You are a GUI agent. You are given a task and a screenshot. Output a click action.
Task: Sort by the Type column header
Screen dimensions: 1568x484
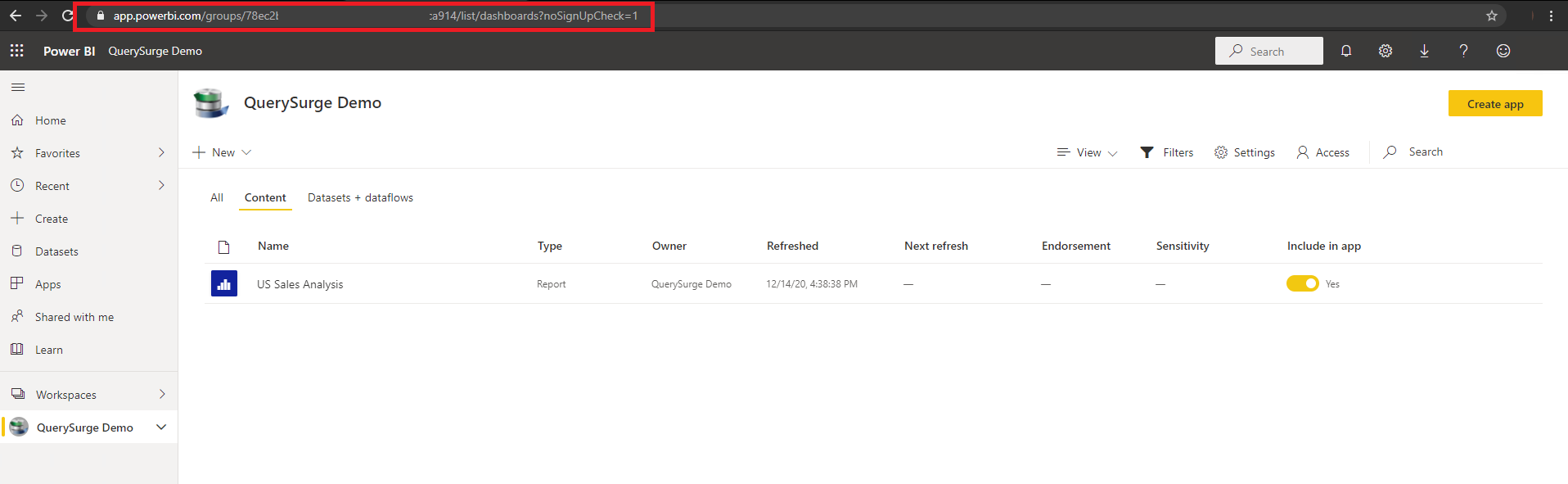tap(550, 246)
